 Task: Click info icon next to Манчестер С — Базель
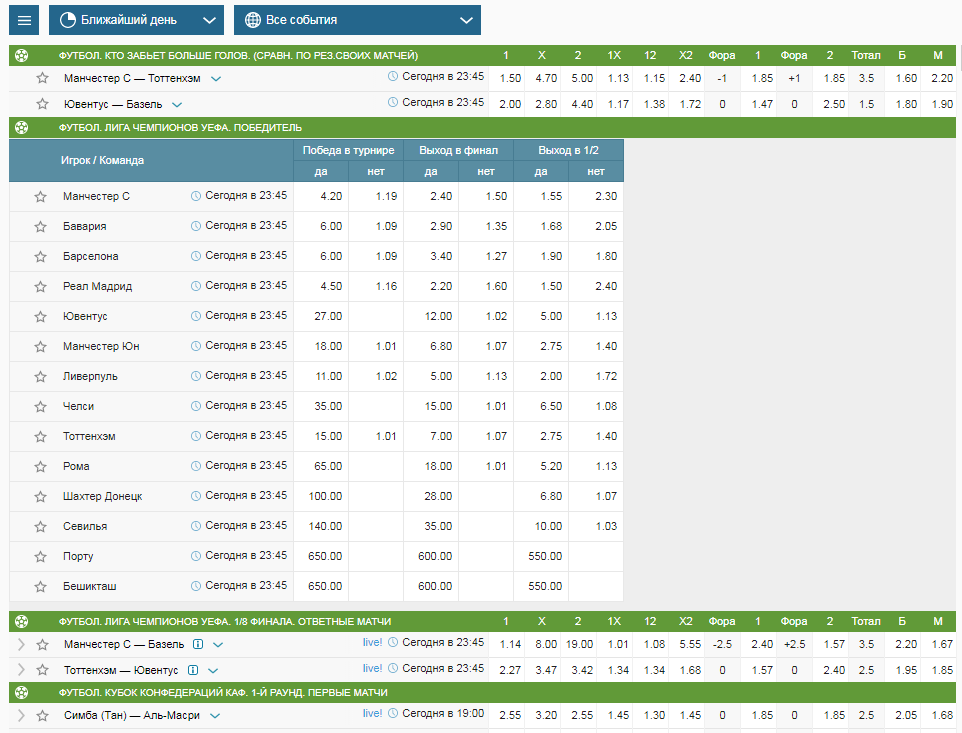click(198, 643)
